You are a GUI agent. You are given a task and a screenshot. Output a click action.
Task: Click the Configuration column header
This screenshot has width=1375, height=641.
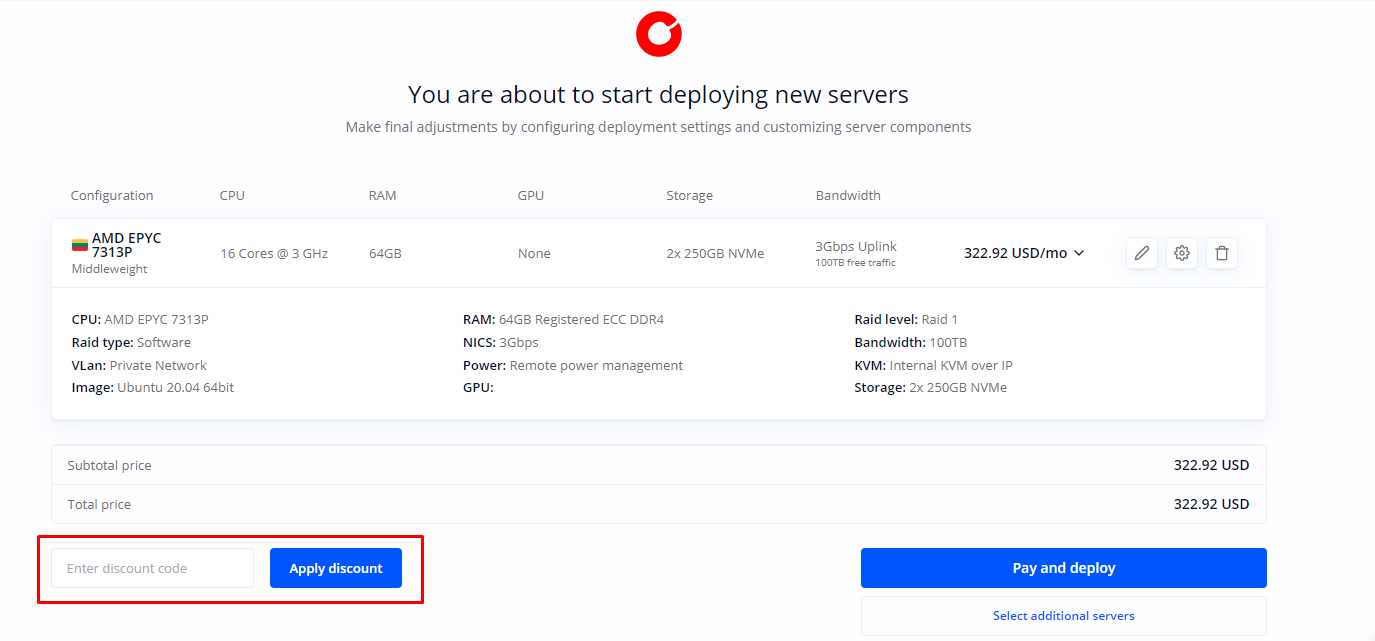point(112,195)
